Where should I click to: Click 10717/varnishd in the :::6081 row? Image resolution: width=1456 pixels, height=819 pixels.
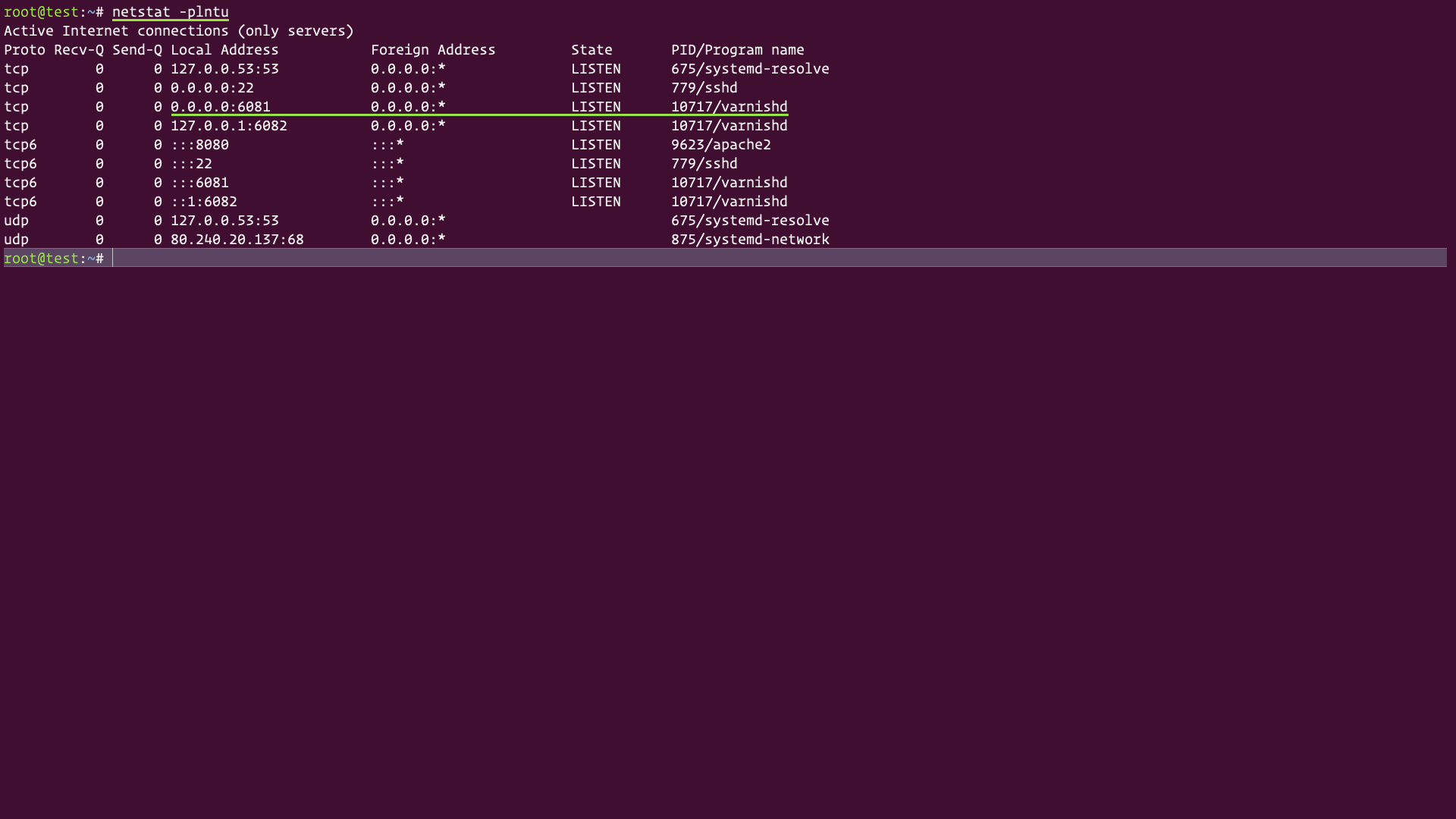(x=730, y=183)
